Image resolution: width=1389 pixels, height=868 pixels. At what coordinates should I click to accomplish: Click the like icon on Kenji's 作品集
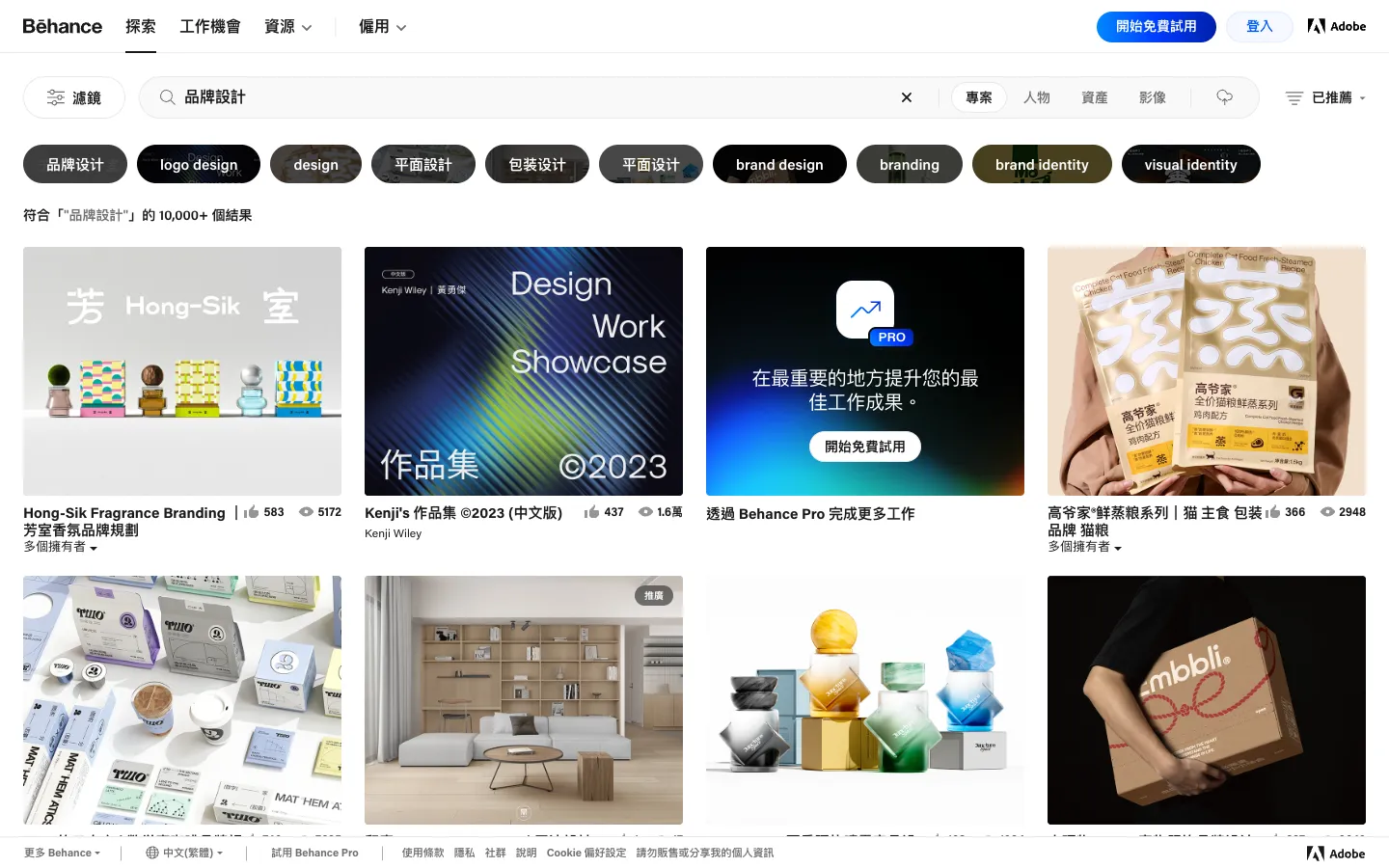[x=591, y=512]
